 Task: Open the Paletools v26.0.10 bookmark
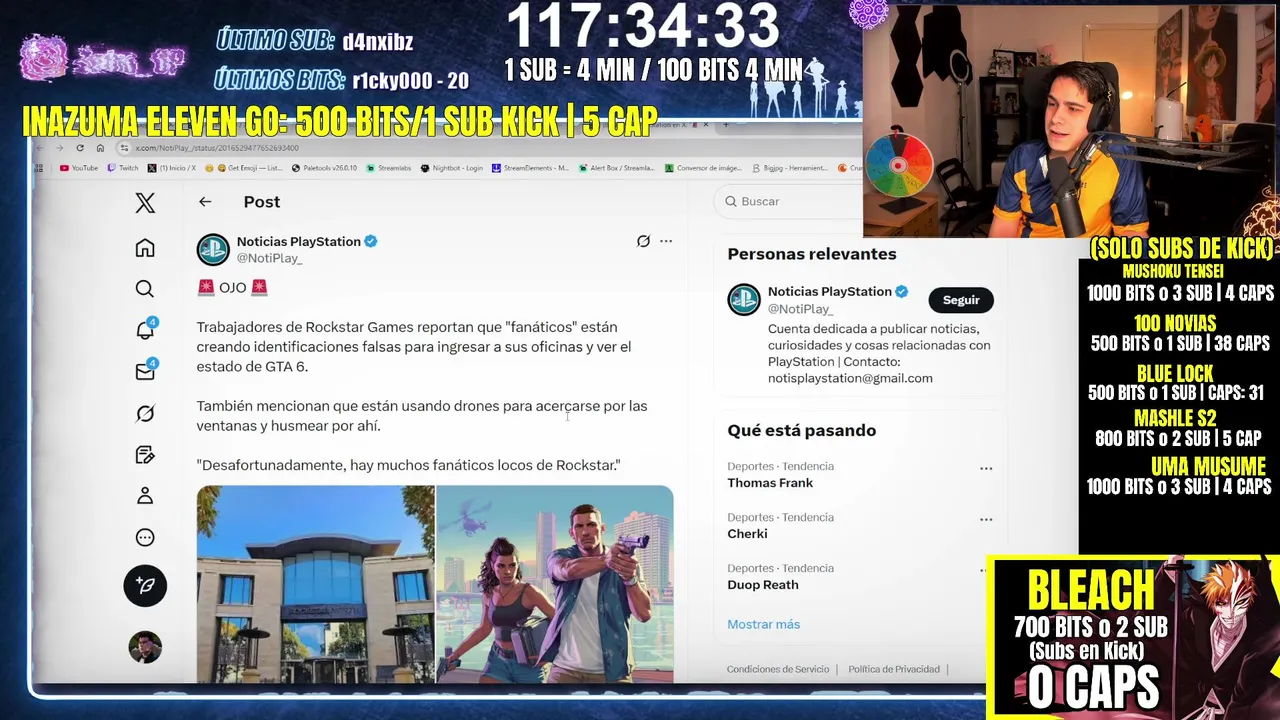324,168
